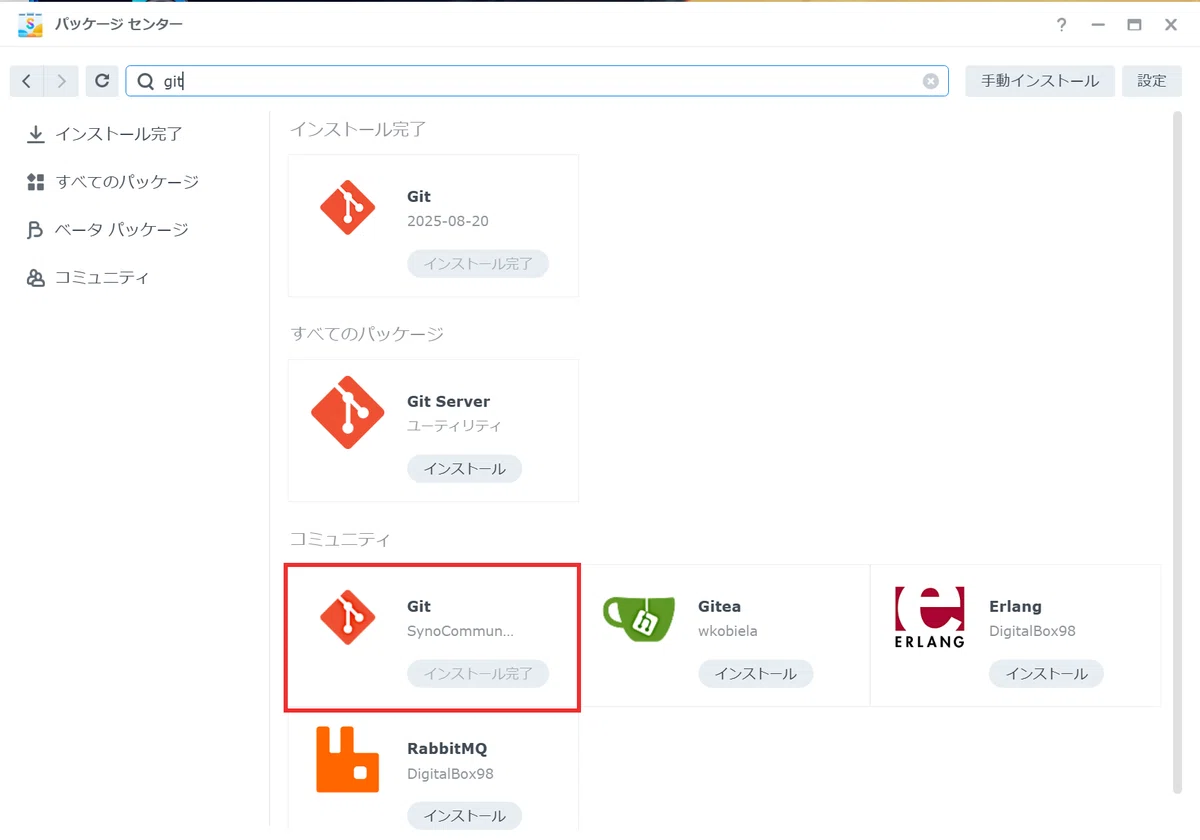This screenshot has width=1200, height=840.
Task: Click the magnifier search icon
Action: click(x=146, y=81)
